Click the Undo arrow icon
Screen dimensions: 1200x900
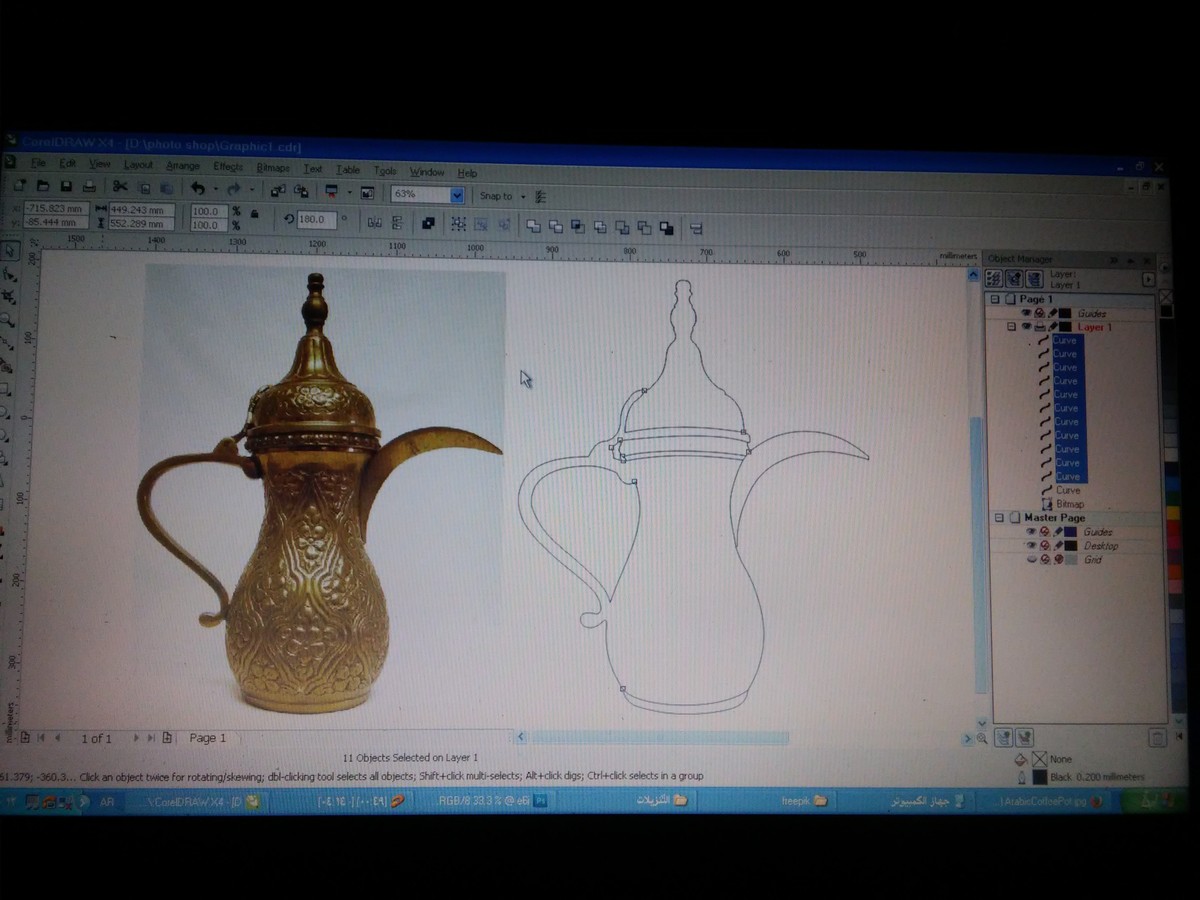[x=198, y=188]
